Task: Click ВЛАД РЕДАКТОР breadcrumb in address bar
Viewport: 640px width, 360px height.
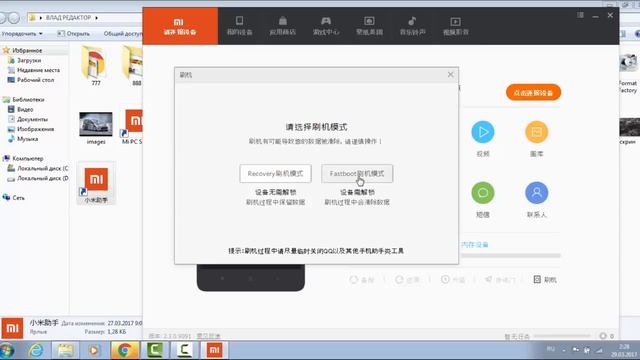Action: [68, 18]
